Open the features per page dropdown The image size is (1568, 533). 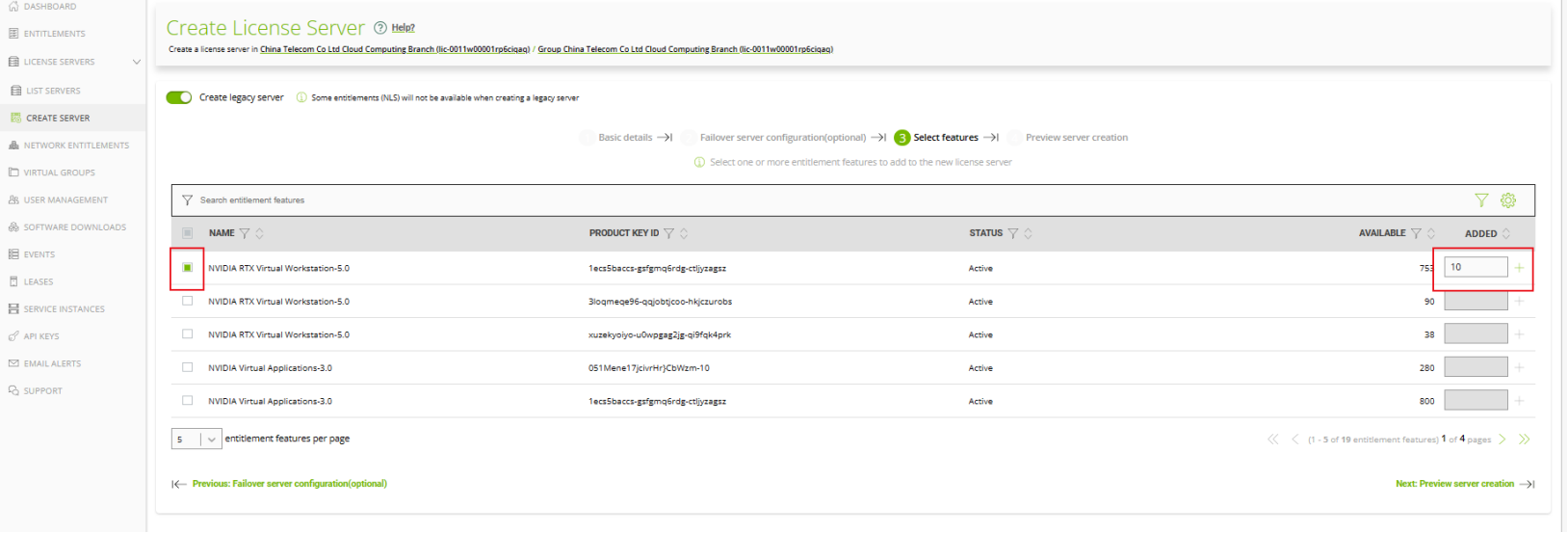coord(196,440)
